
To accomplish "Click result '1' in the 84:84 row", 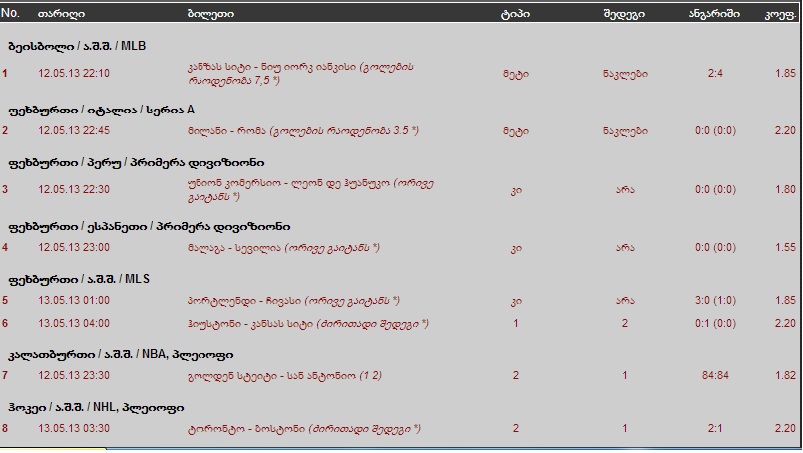I will pos(624,376).
